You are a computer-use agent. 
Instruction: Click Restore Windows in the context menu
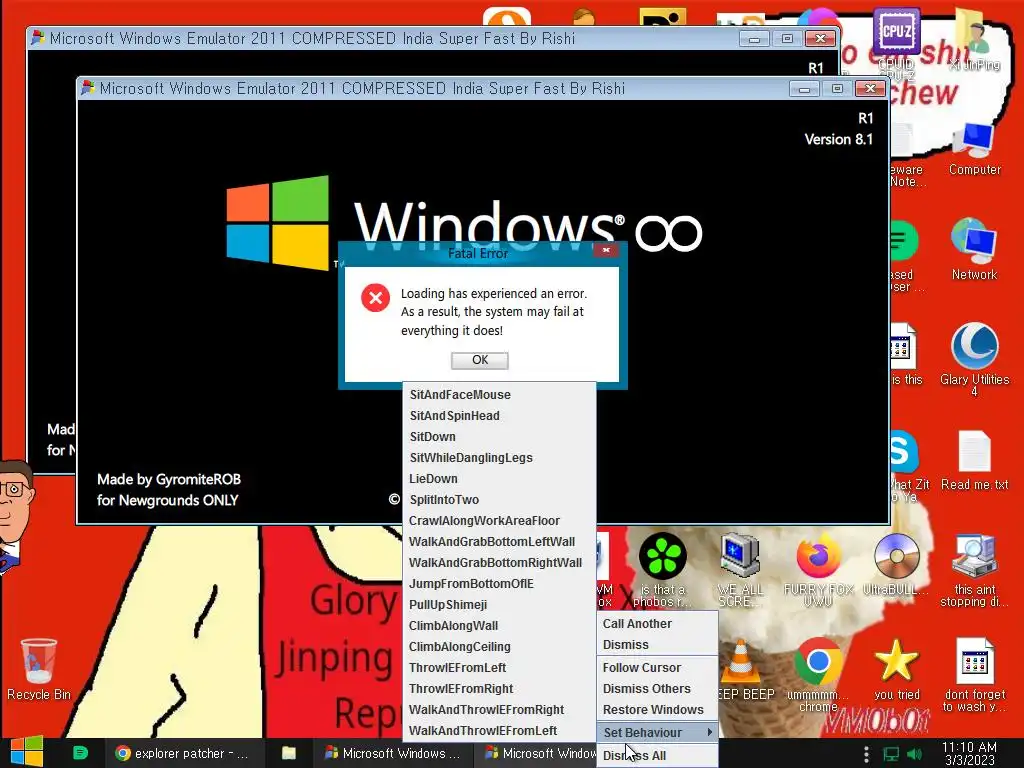pyautogui.click(x=657, y=709)
